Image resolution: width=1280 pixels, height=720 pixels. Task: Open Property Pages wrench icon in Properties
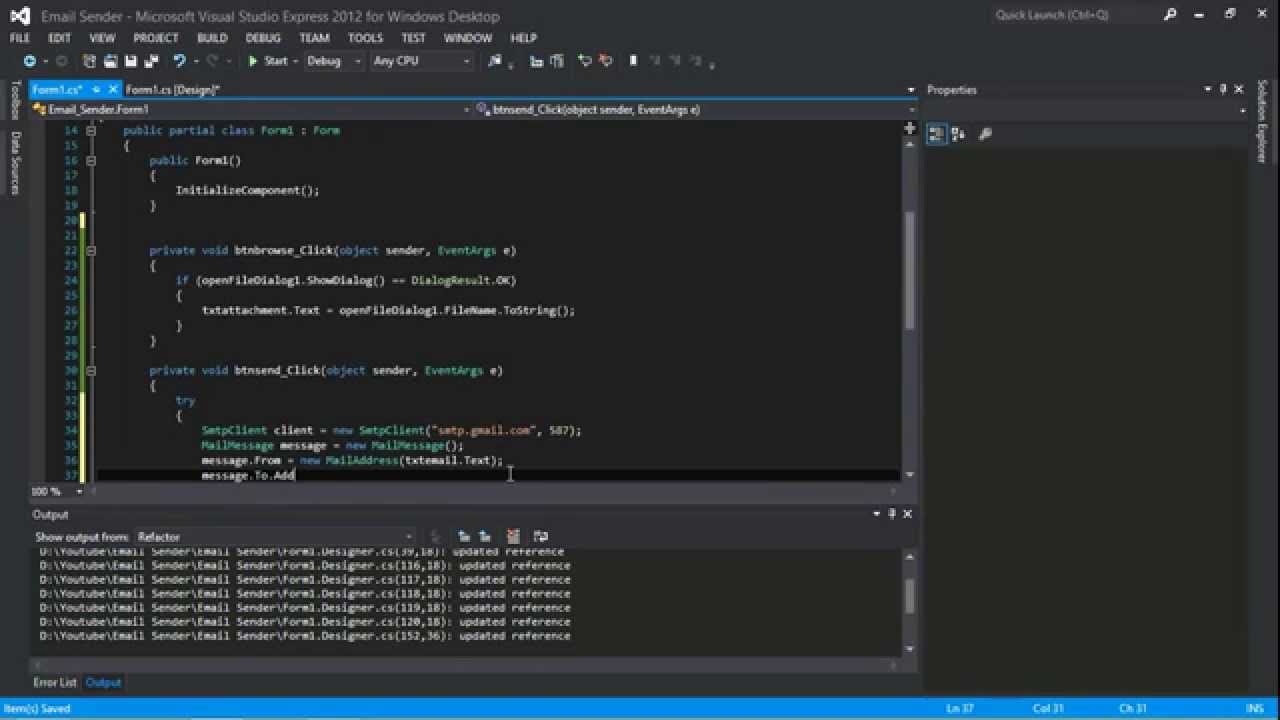tap(984, 134)
